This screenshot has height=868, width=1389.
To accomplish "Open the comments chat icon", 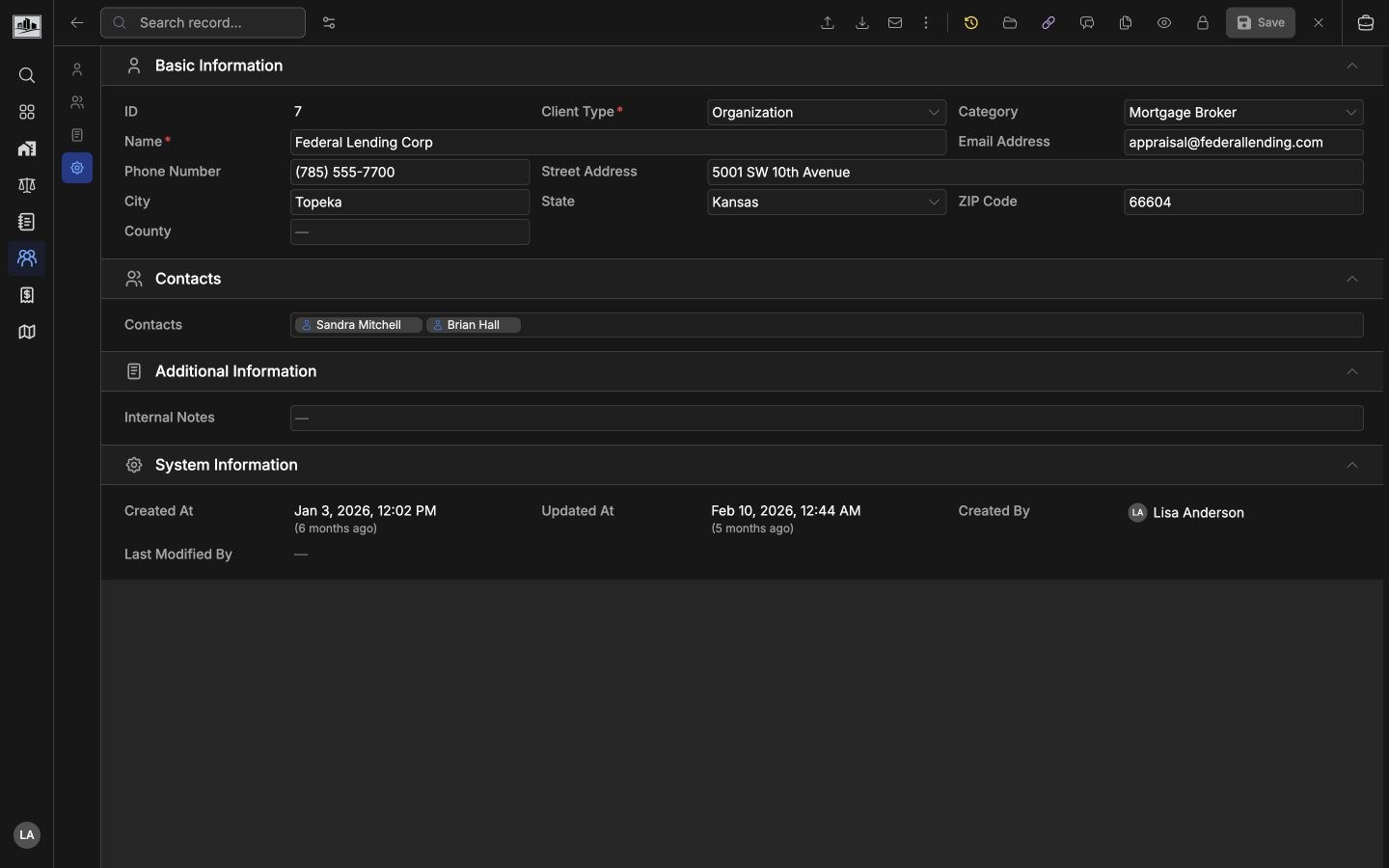I will click(1088, 23).
